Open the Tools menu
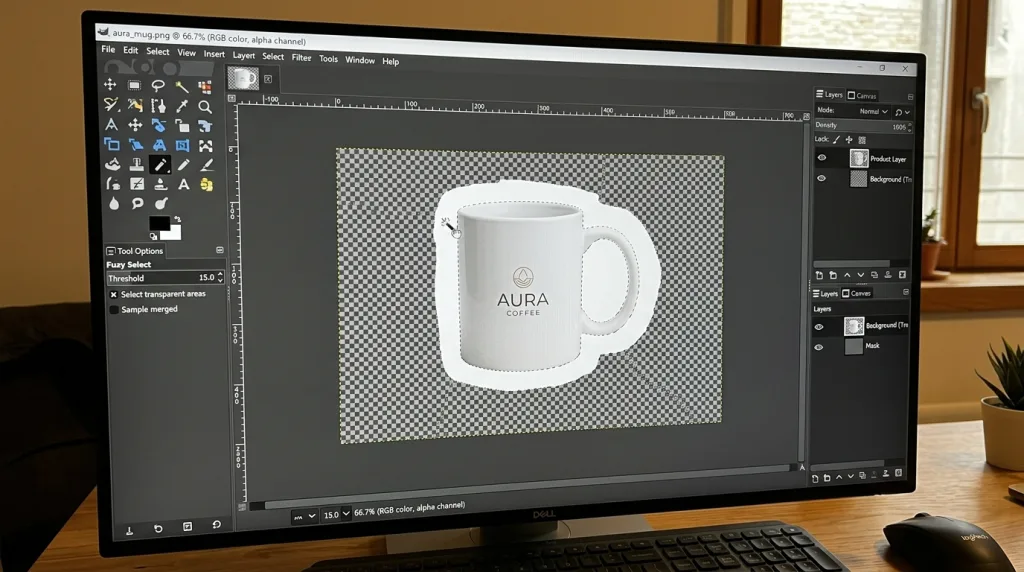 coord(328,59)
